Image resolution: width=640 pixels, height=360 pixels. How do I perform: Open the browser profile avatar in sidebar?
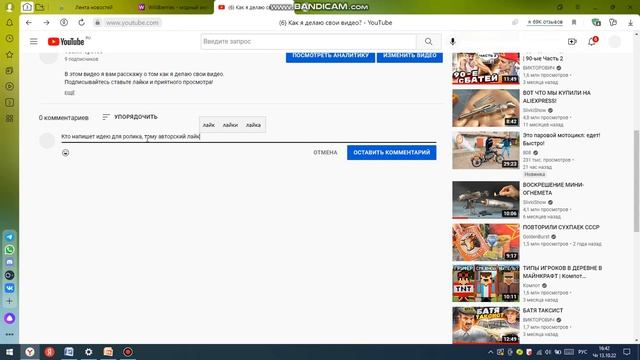click(9, 7)
